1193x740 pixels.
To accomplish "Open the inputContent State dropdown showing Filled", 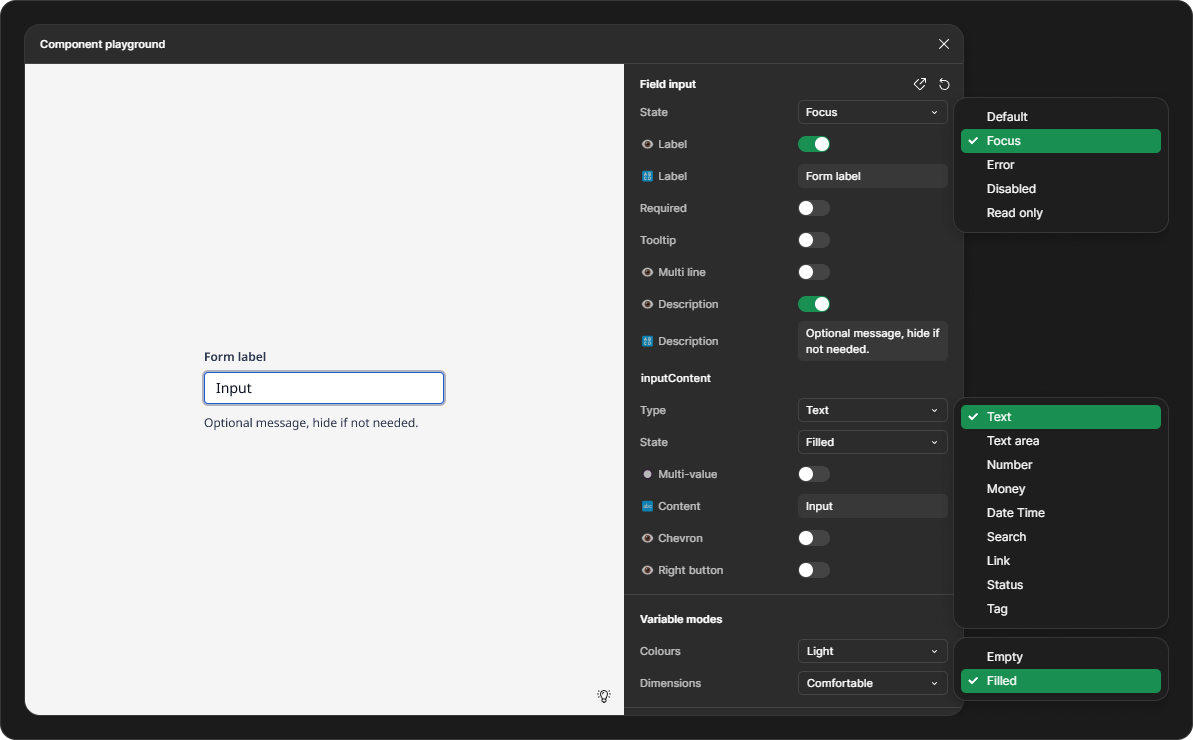I will (x=872, y=443).
